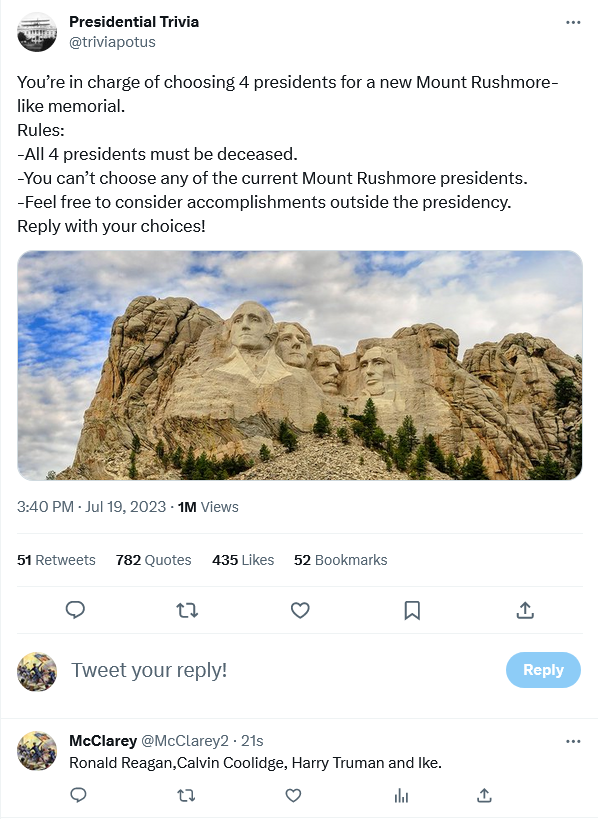Click the retweet icon on the main tweet

(x=188, y=610)
